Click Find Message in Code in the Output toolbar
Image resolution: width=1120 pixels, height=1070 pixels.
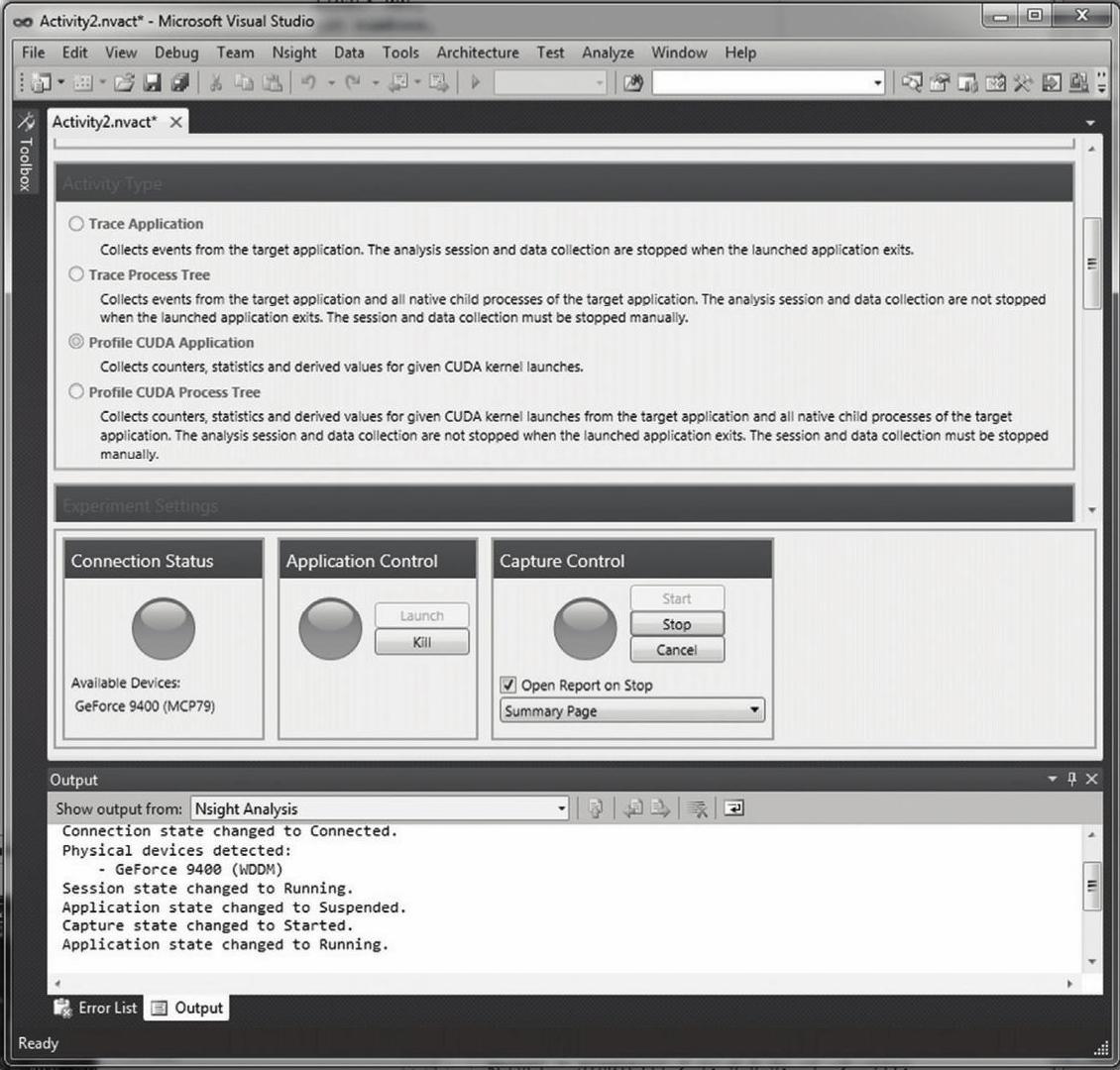point(595,808)
